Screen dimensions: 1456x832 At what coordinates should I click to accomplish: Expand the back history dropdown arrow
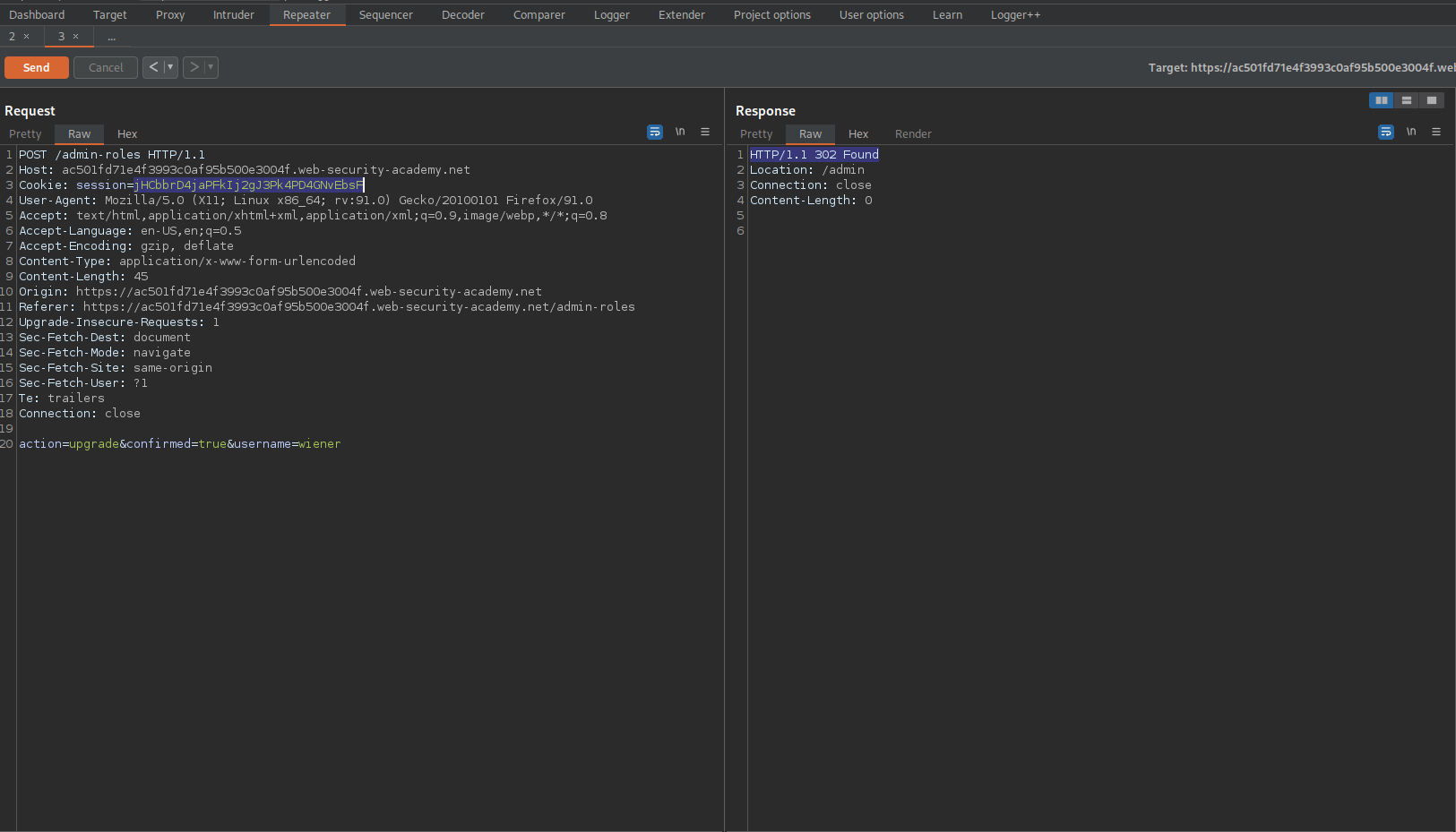(170, 67)
